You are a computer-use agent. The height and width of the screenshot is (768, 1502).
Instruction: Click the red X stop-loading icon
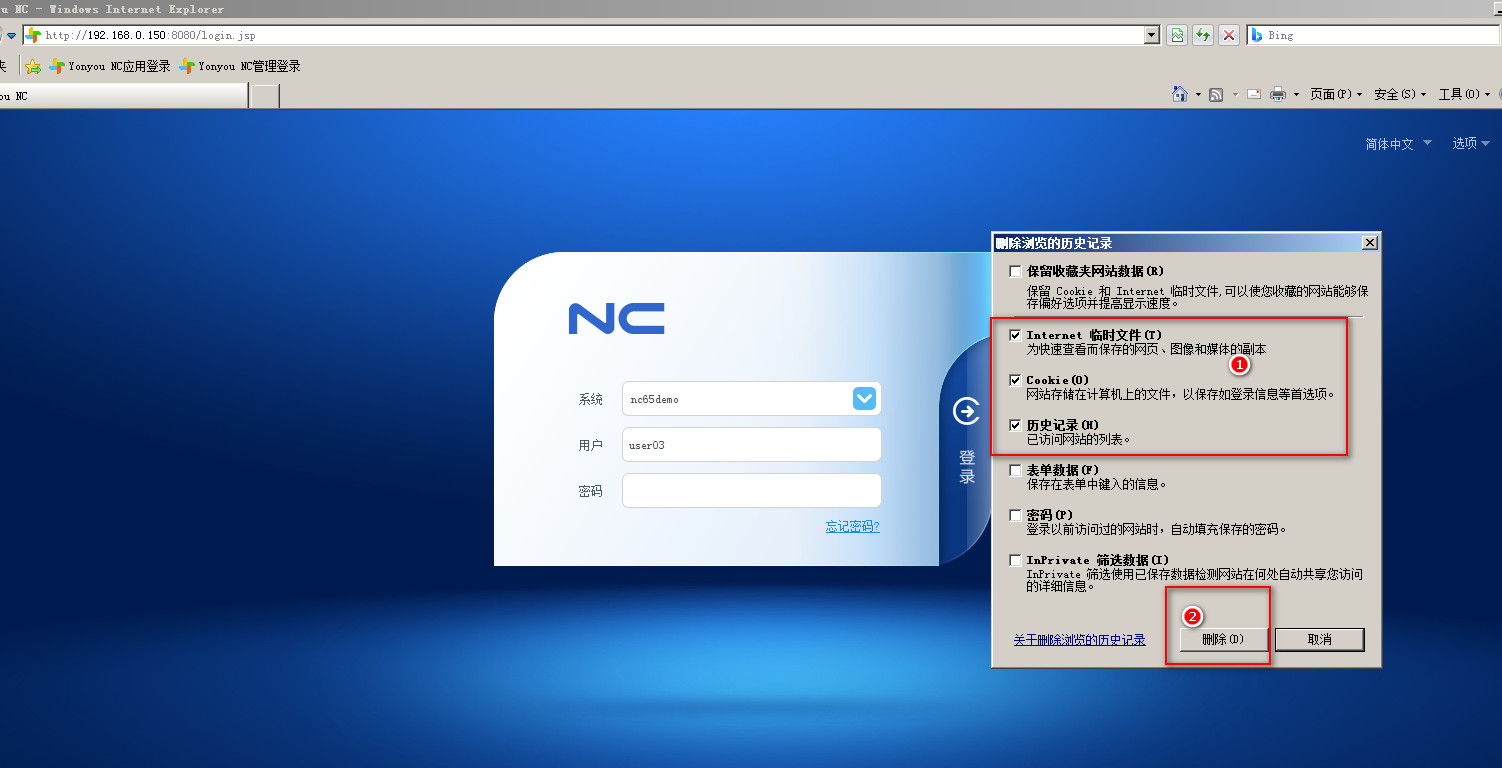click(1229, 35)
